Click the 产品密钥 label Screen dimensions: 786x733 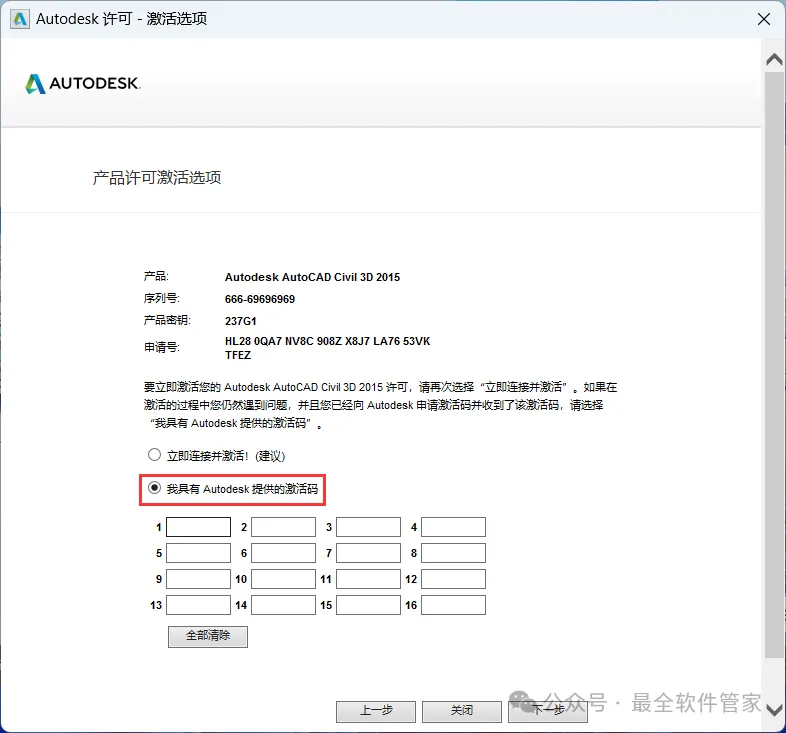[167, 320]
